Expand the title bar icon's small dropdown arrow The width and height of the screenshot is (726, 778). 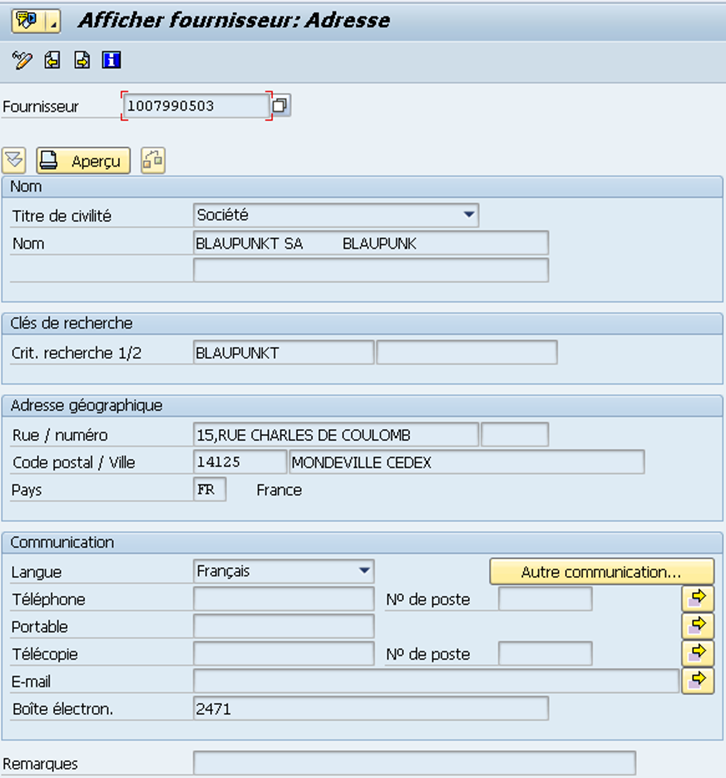pyautogui.click(x=53, y=21)
